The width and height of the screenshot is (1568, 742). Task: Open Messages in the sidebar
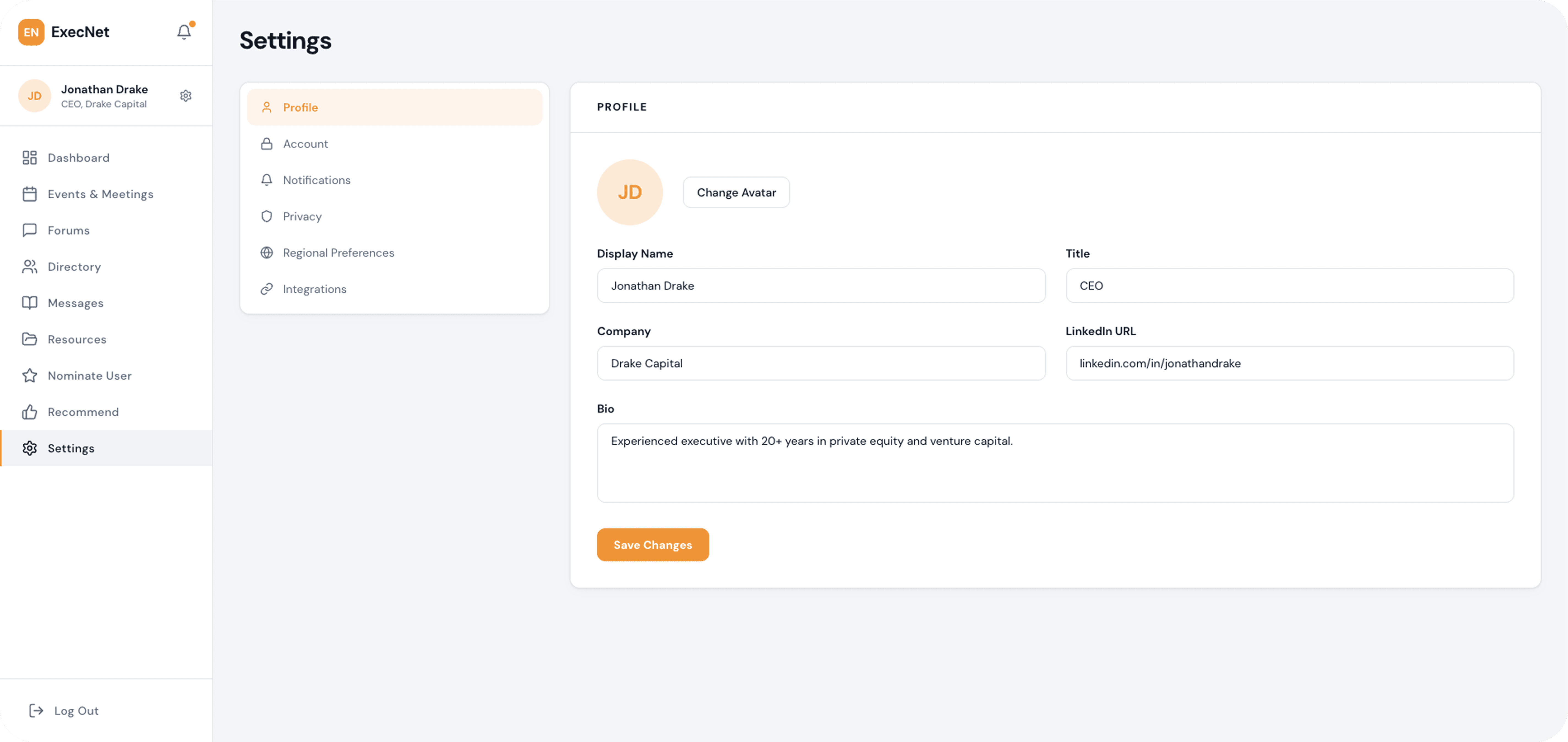coord(75,303)
